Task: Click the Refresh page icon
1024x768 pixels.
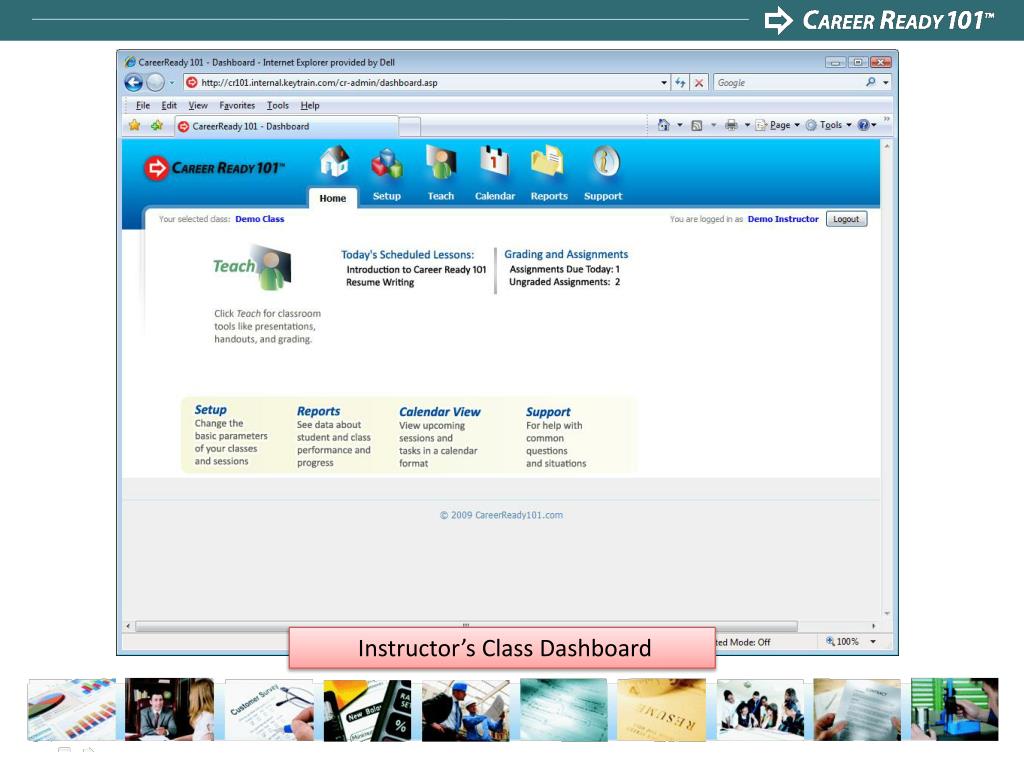Action: 680,82
